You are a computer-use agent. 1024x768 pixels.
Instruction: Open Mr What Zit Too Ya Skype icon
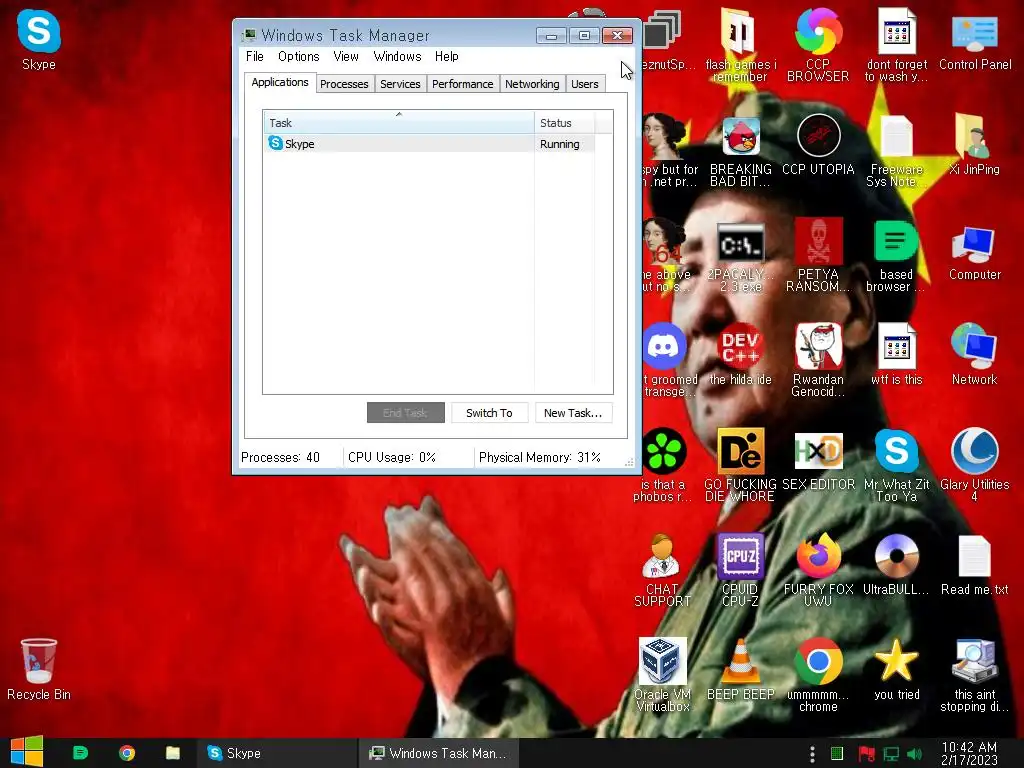point(896,465)
